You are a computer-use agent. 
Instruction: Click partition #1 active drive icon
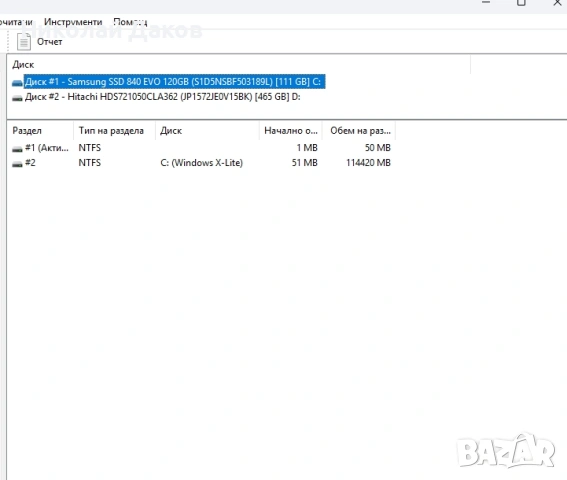coord(17,149)
